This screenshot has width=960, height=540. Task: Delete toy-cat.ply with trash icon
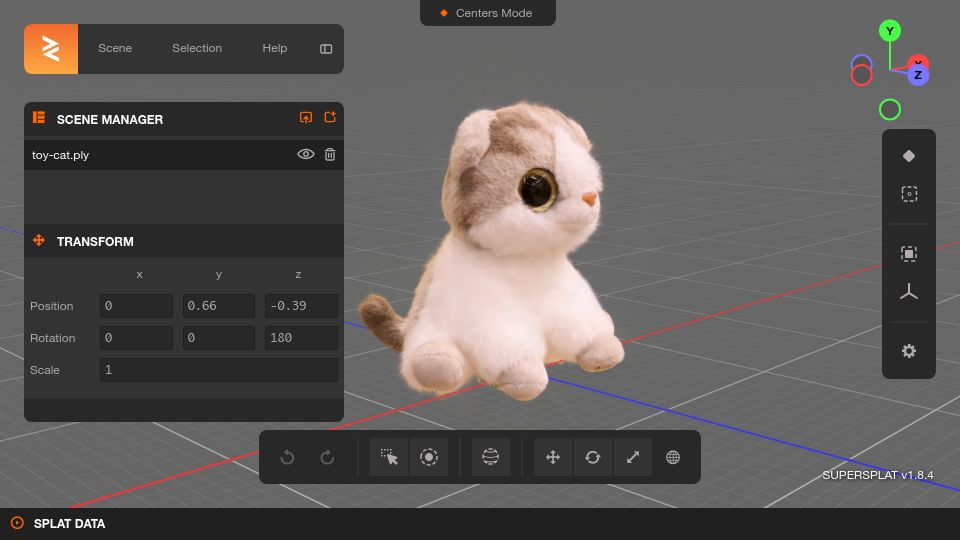(x=330, y=154)
